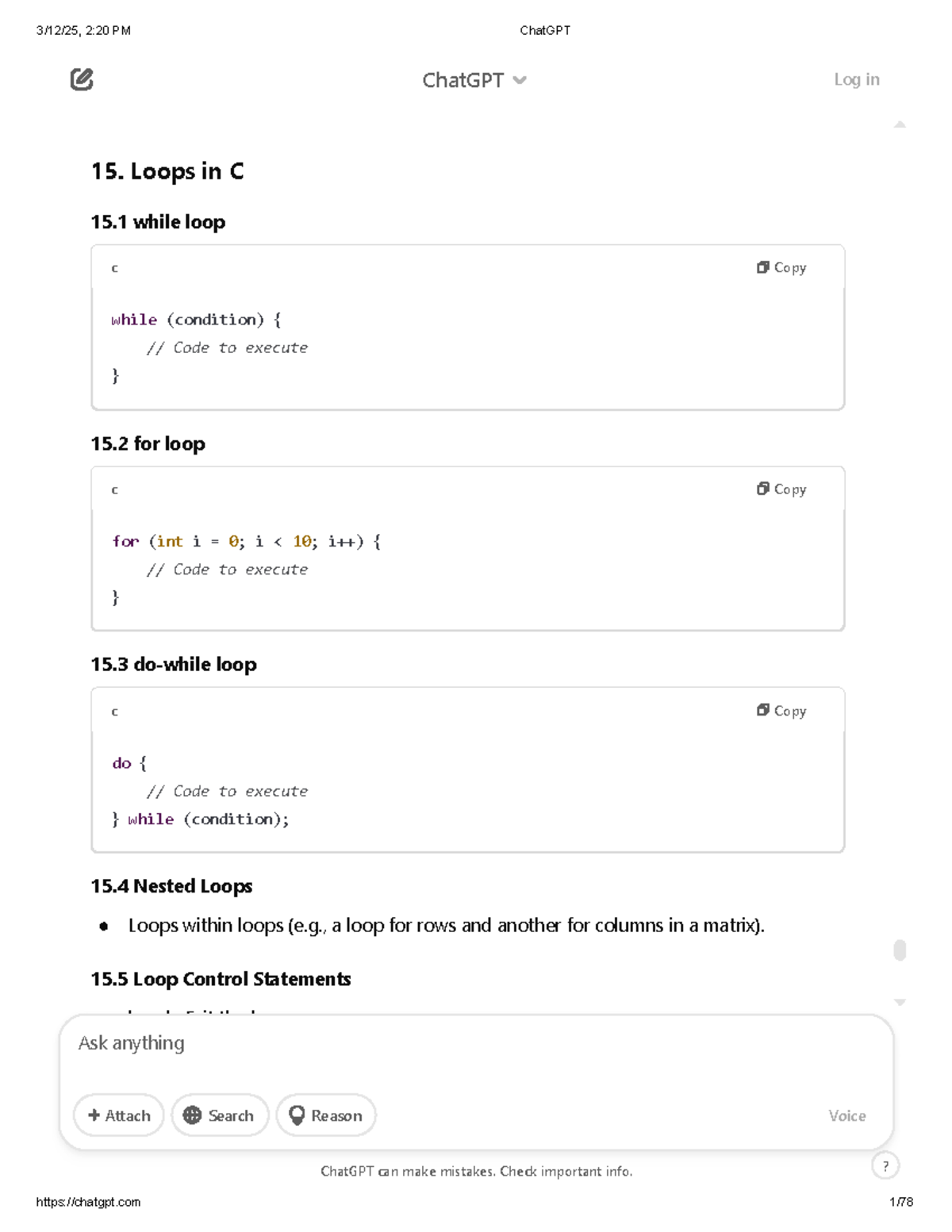The image size is (952, 1232).
Task: Click inside the for loop code line
Action: click(x=246, y=542)
